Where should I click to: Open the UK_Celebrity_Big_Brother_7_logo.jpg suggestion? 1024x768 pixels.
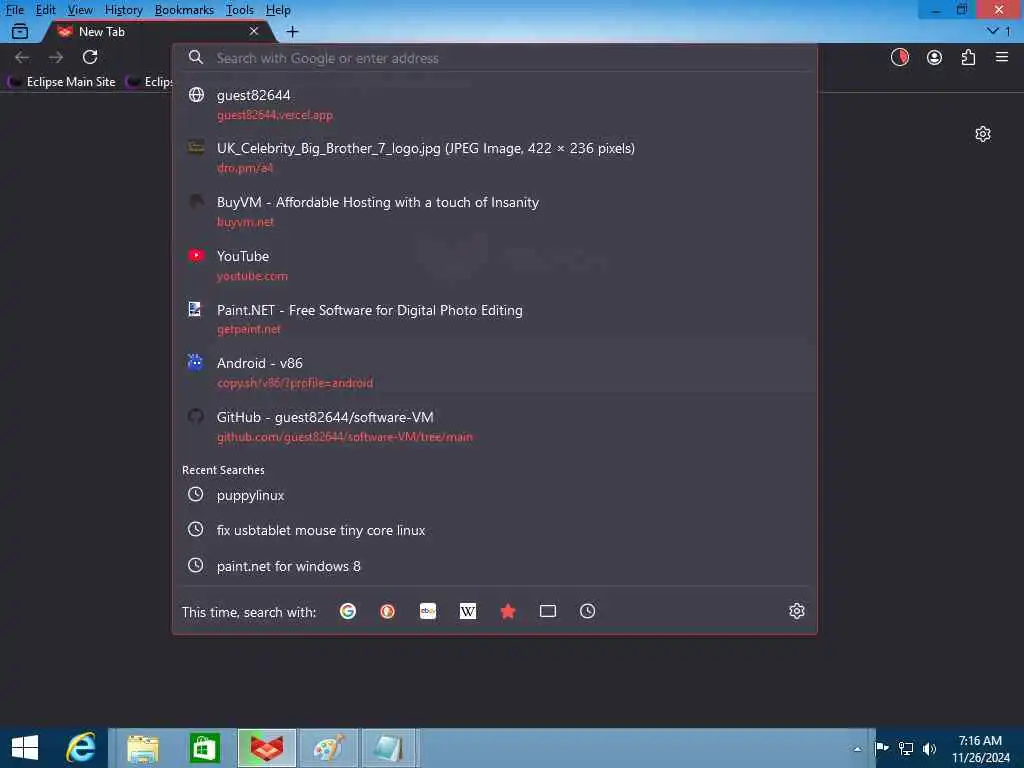point(494,158)
